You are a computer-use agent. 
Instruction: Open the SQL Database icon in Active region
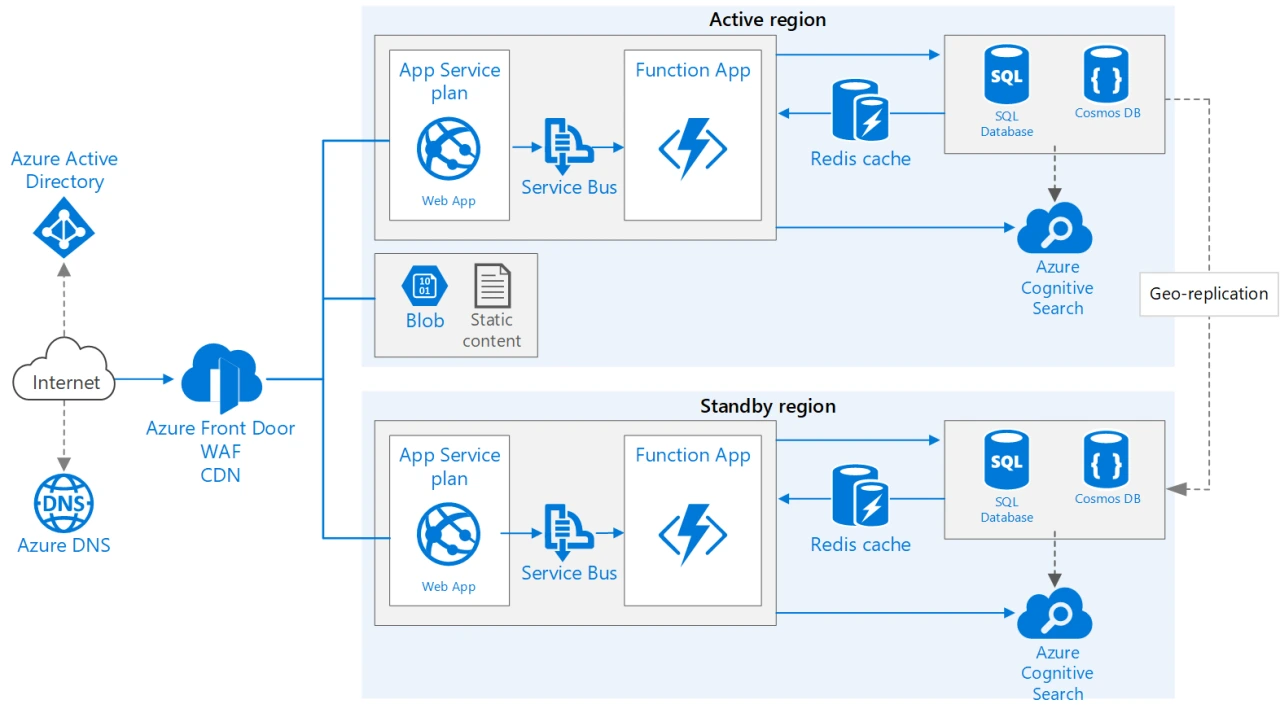(x=1005, y=73)
